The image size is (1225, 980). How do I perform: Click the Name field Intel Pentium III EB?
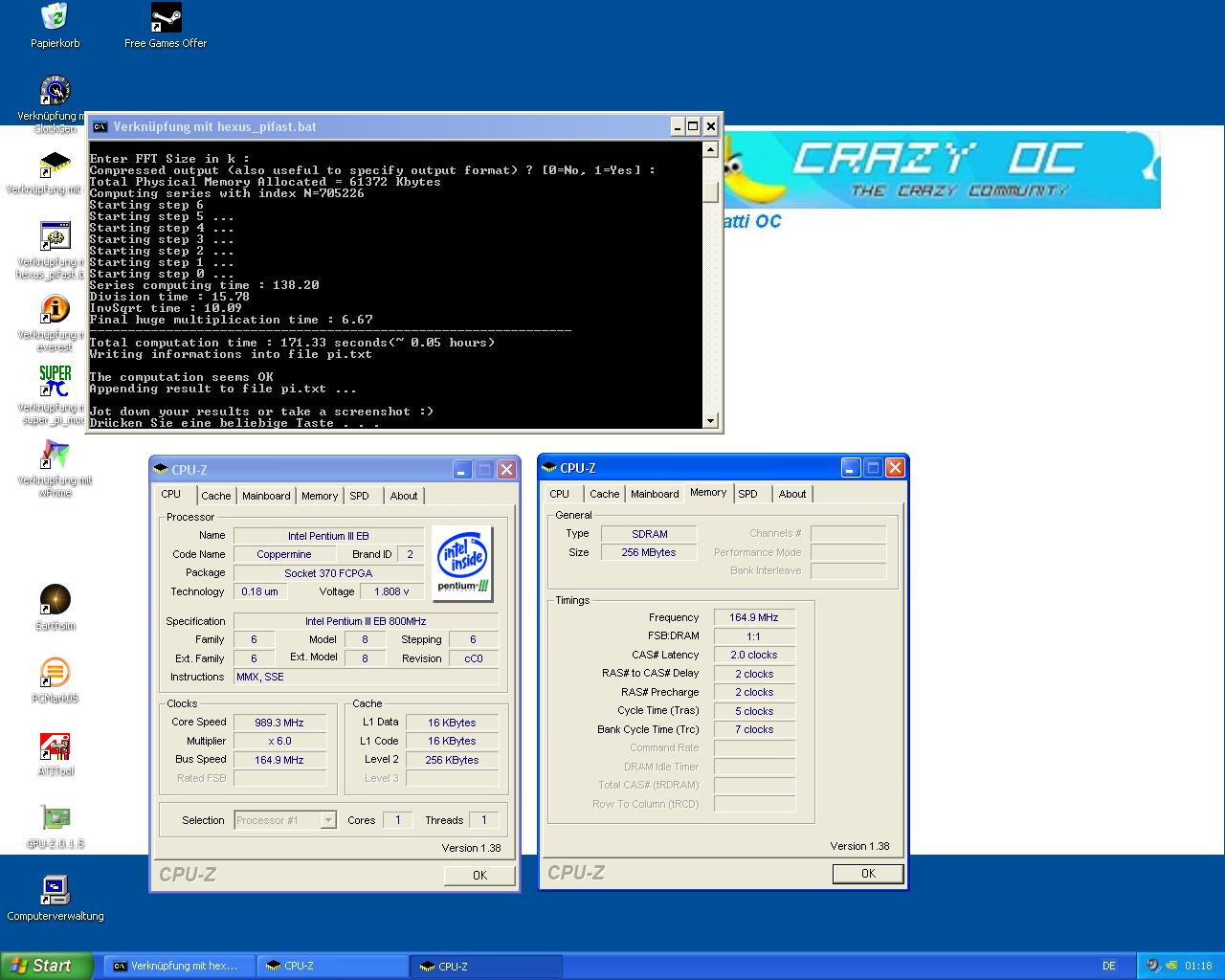coord(328,536)
